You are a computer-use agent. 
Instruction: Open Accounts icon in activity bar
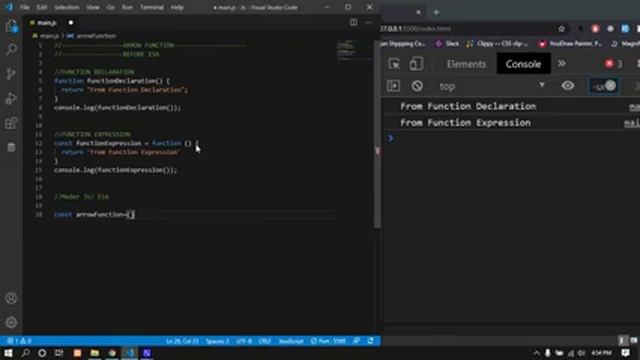point(11,298)
